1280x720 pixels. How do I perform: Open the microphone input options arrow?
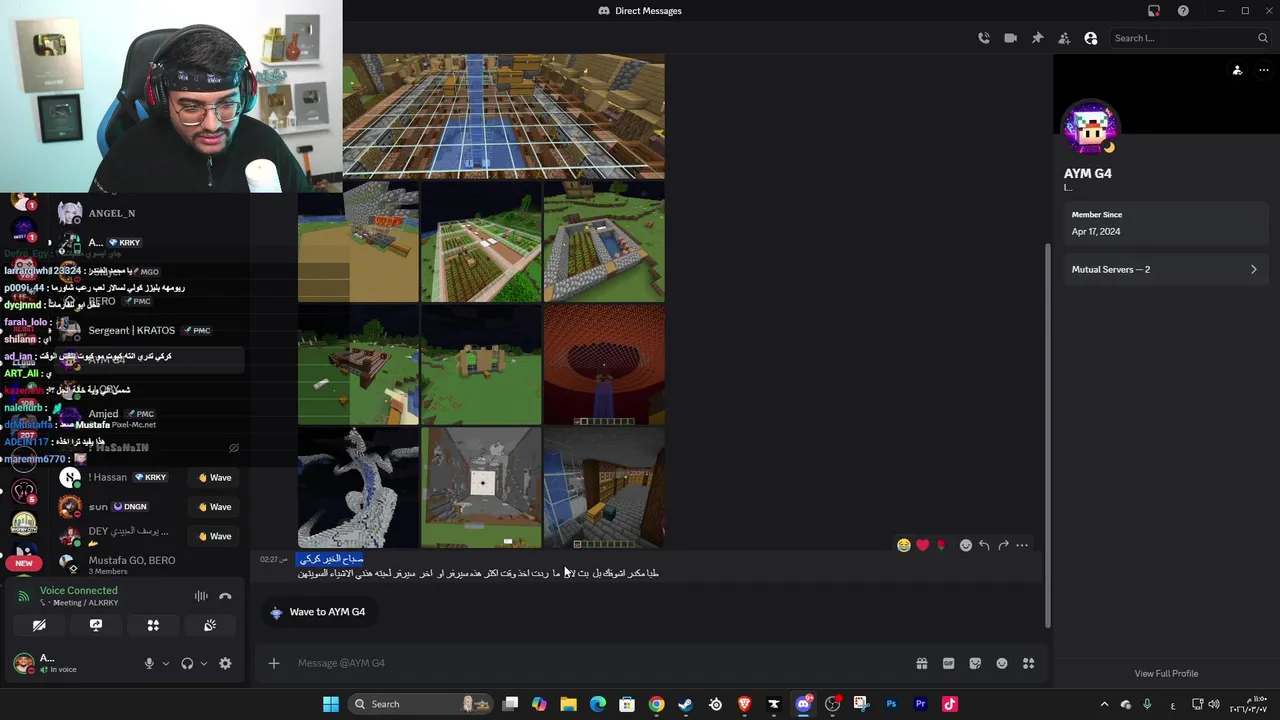click(166, 663)
